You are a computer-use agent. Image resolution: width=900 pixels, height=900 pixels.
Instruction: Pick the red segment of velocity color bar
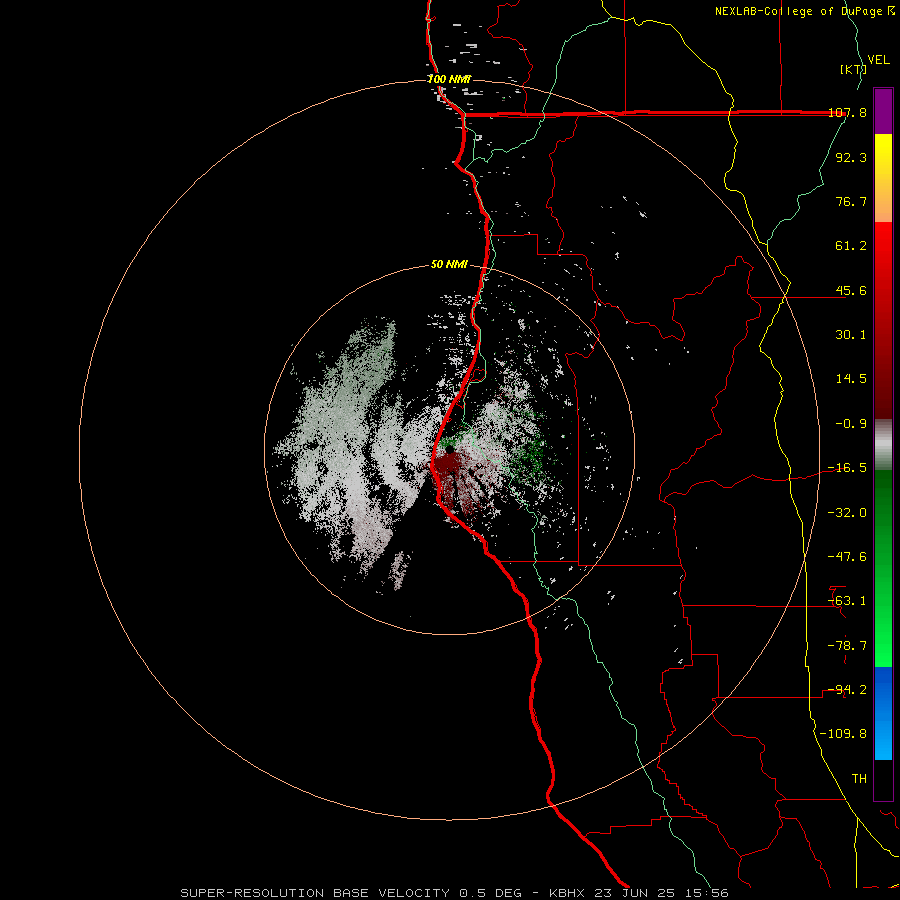(883, 320)
